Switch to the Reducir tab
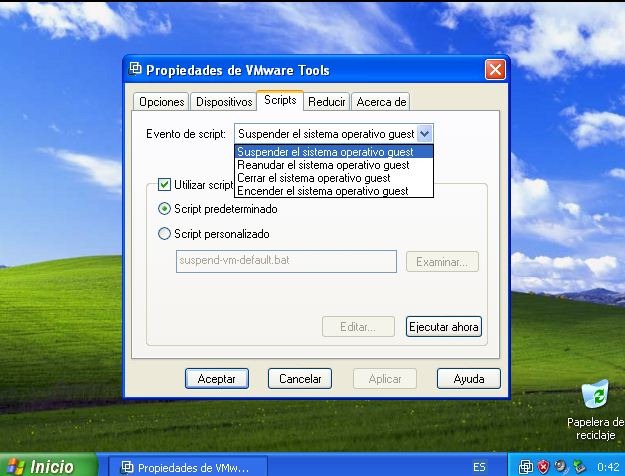Image resolution: width=625 pixels, height=476 pixels. 326,102
